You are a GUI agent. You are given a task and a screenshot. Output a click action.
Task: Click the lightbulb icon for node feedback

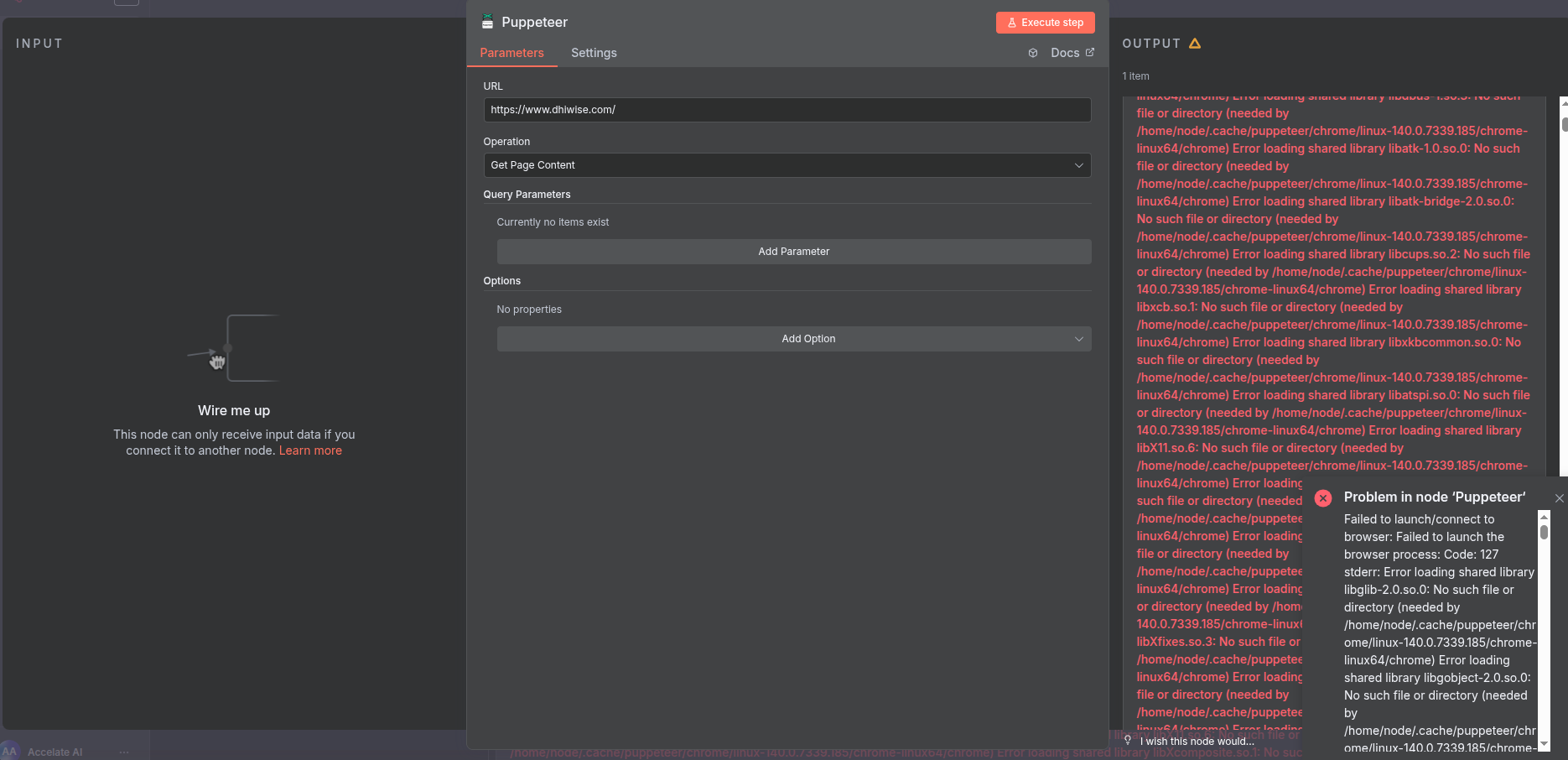1128,740
